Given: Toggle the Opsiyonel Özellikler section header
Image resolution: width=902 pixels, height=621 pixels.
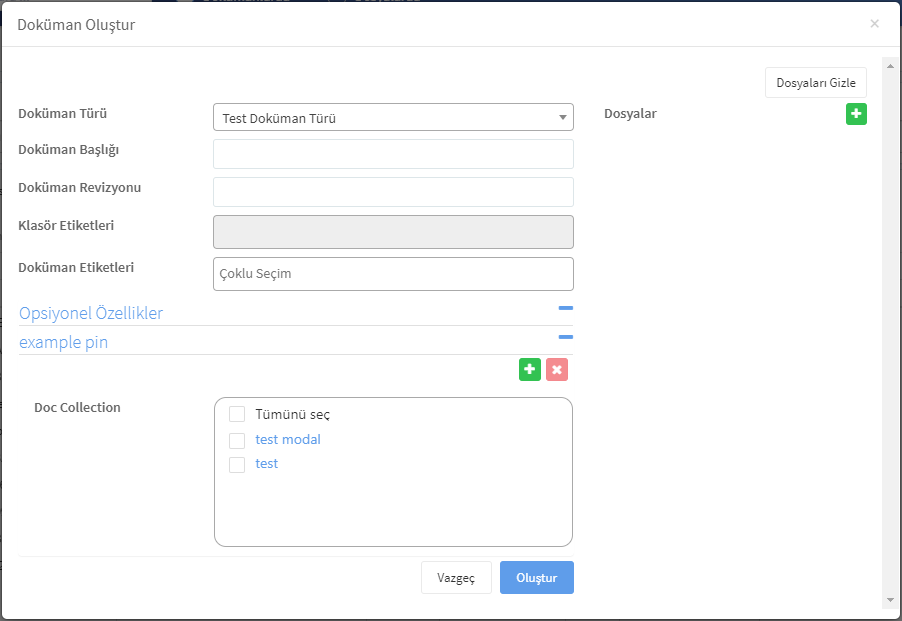Looking at the screenshot, I should pos(91,313).
